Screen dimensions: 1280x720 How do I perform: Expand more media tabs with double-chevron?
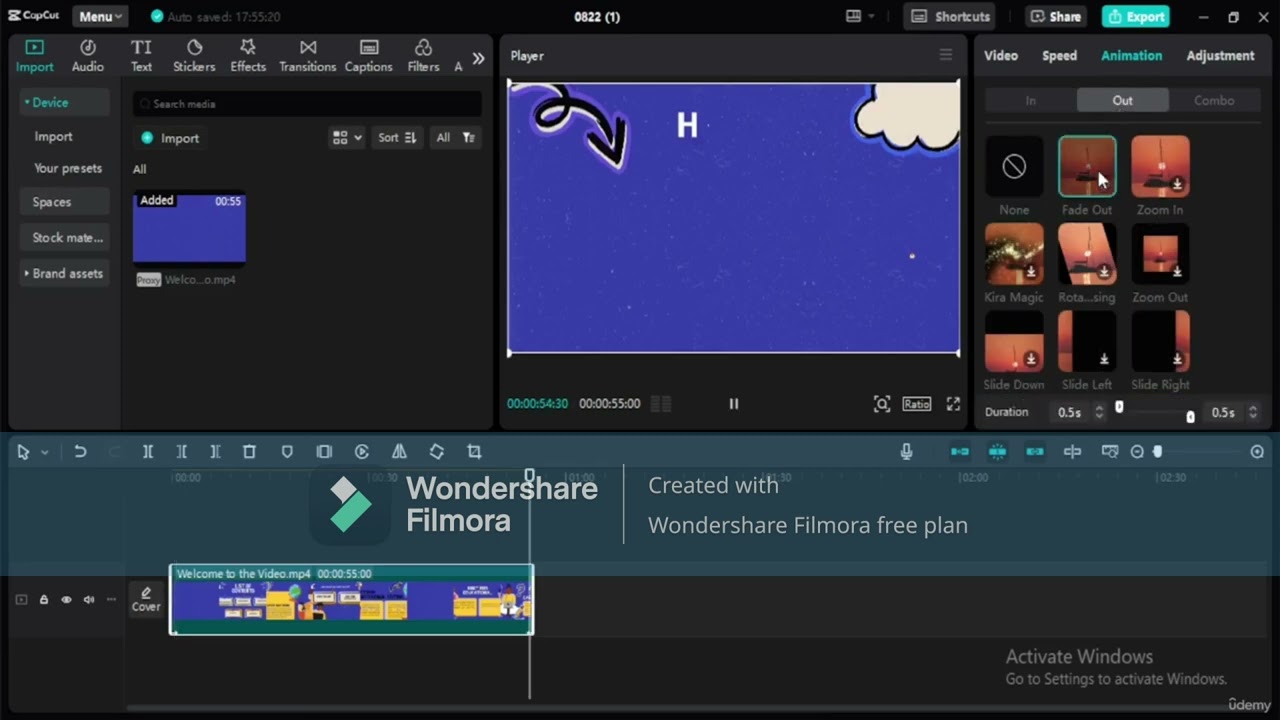(478, 58)
